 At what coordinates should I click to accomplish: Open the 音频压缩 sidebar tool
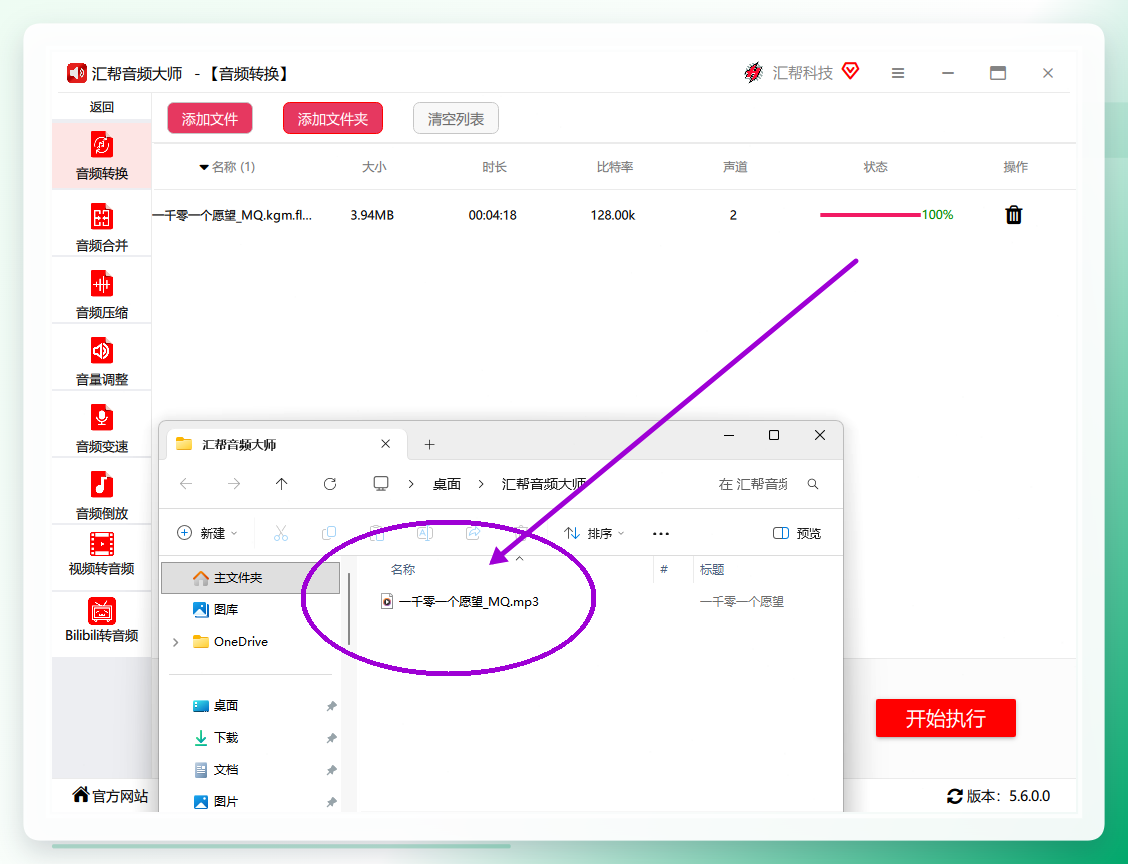[101, 295]
